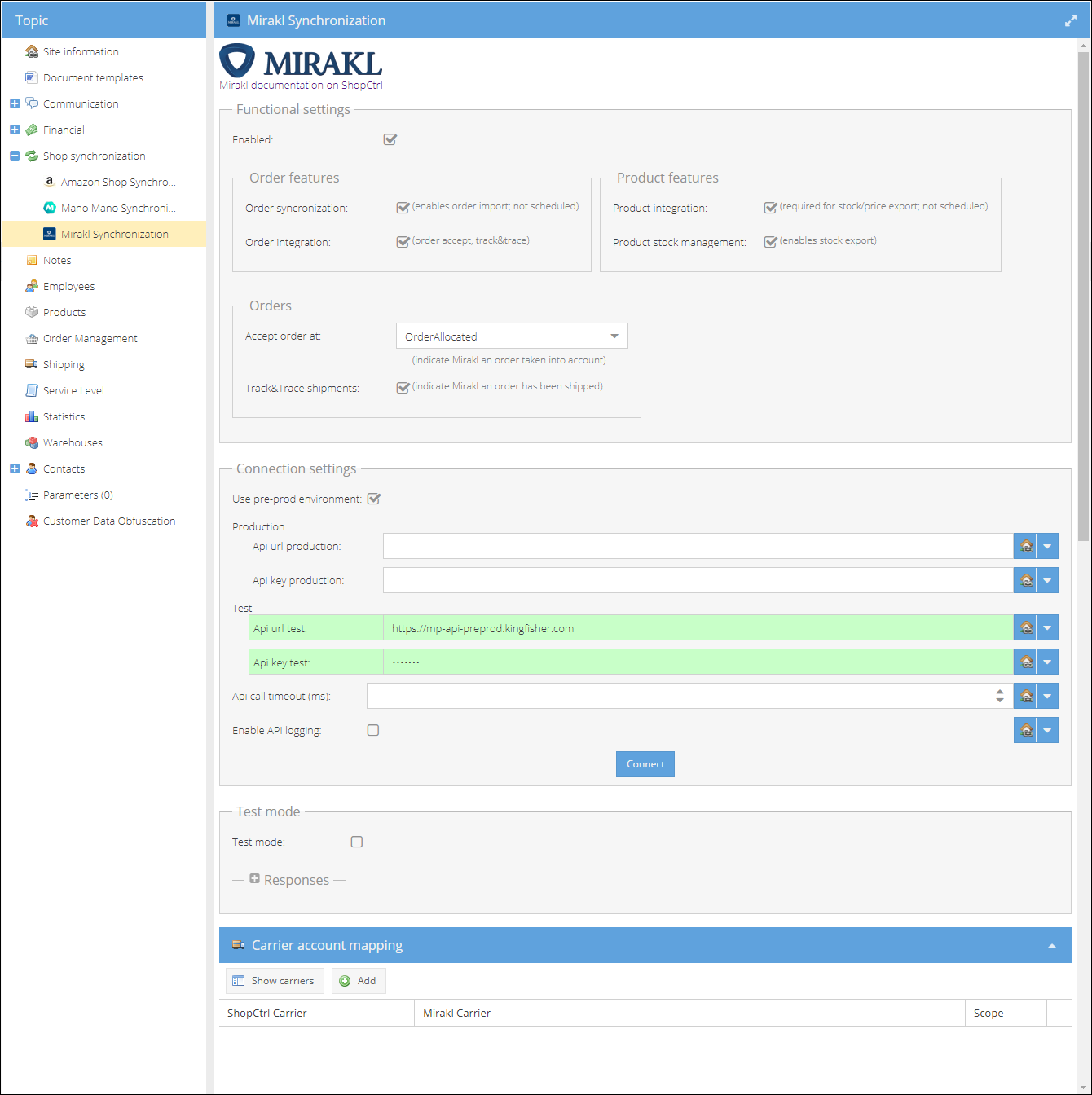Open dropdown arrow beside Api url production
Screen dimensions: 1092x1095
click(x=1047, y=546)
